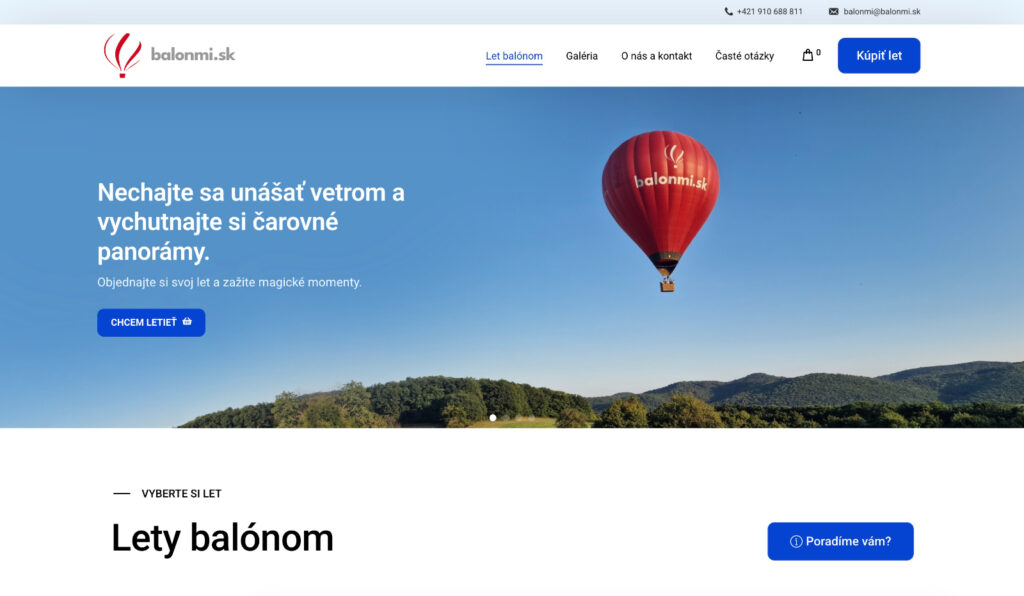This screenshot has height=596, width=1024.
Task: Go to O nás a kontakt page
Action: pyautogui.click(x=656, y=56)
